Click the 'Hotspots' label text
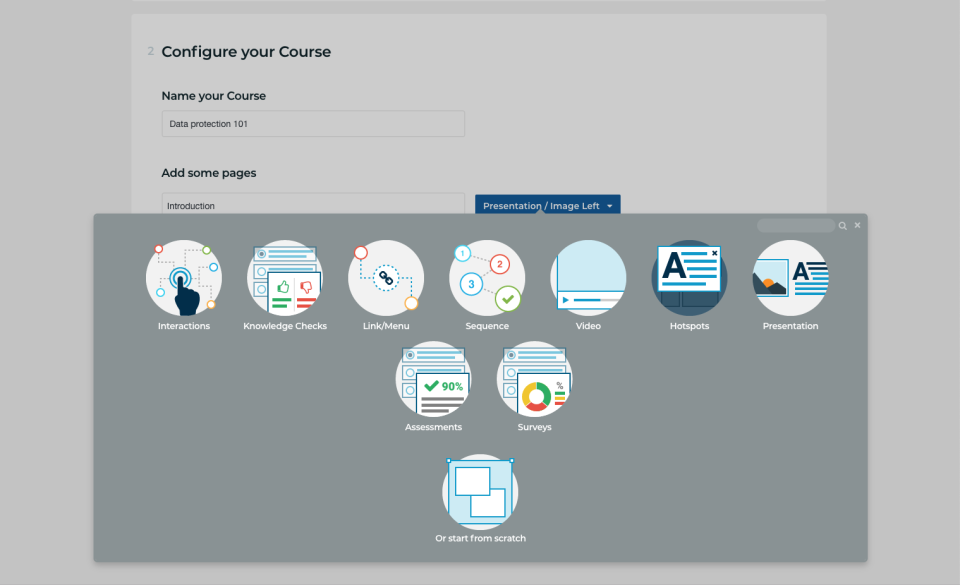This screenshot has height=585, width=960. point(689,326)
